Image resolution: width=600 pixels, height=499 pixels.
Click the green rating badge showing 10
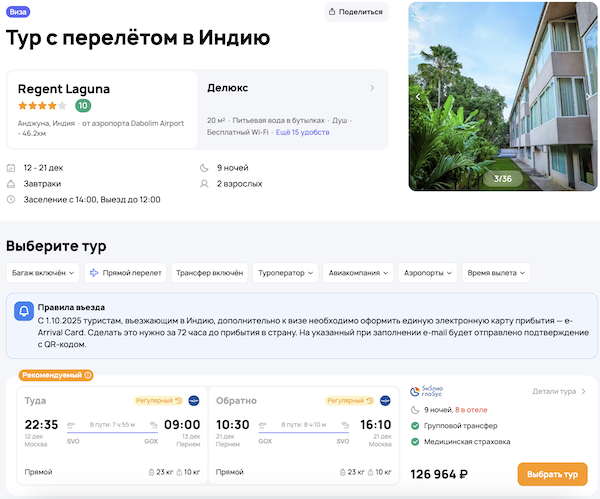(83, 106)
